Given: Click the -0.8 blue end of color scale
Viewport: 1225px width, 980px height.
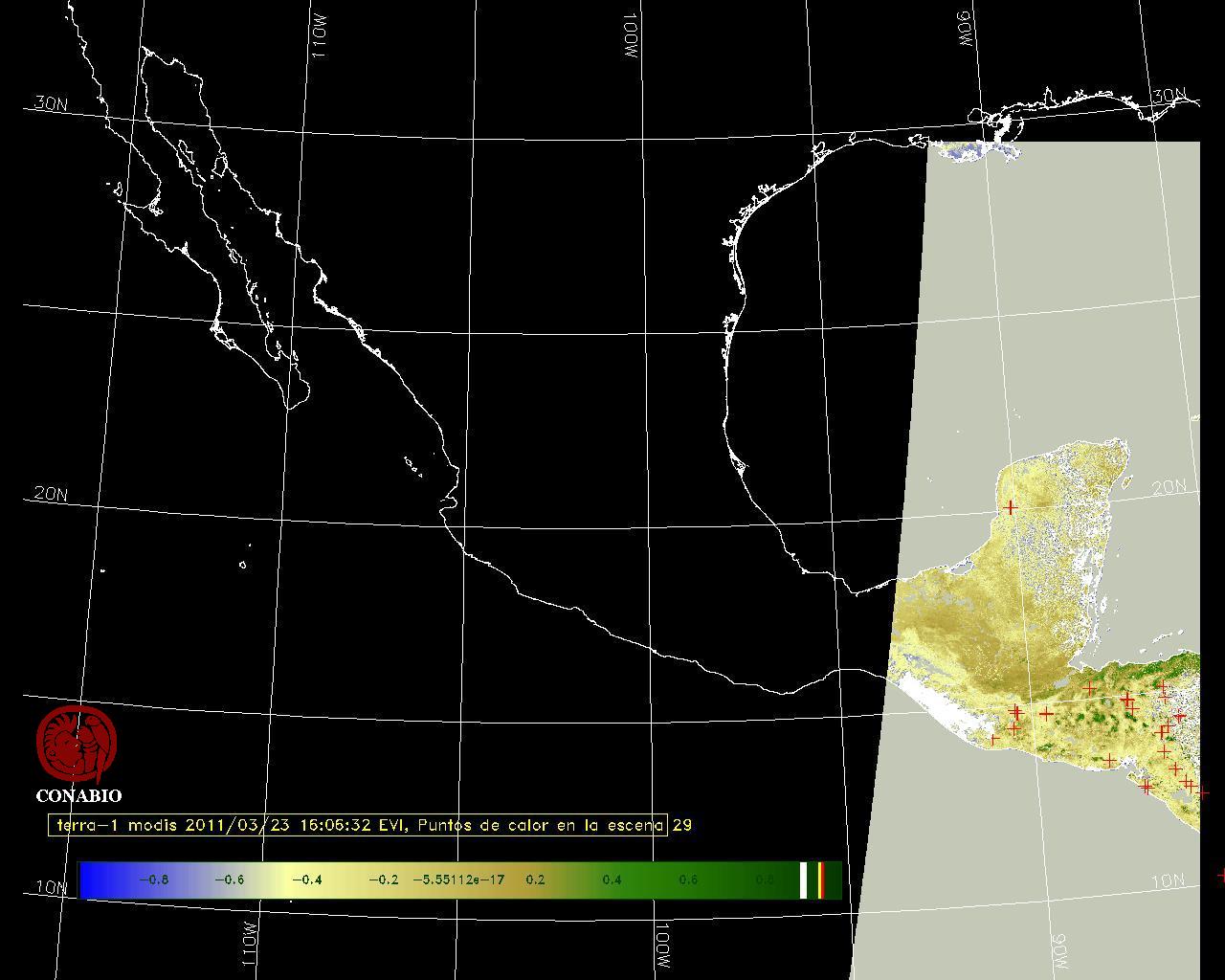Looking at the screenshot, I should 153,880.
